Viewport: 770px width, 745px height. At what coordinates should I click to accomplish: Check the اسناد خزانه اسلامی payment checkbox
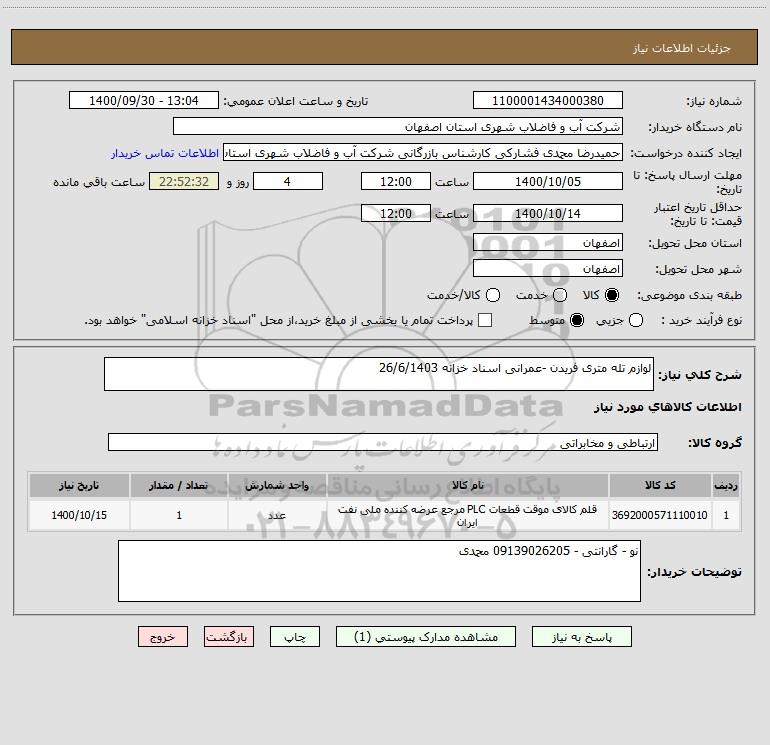485,320
